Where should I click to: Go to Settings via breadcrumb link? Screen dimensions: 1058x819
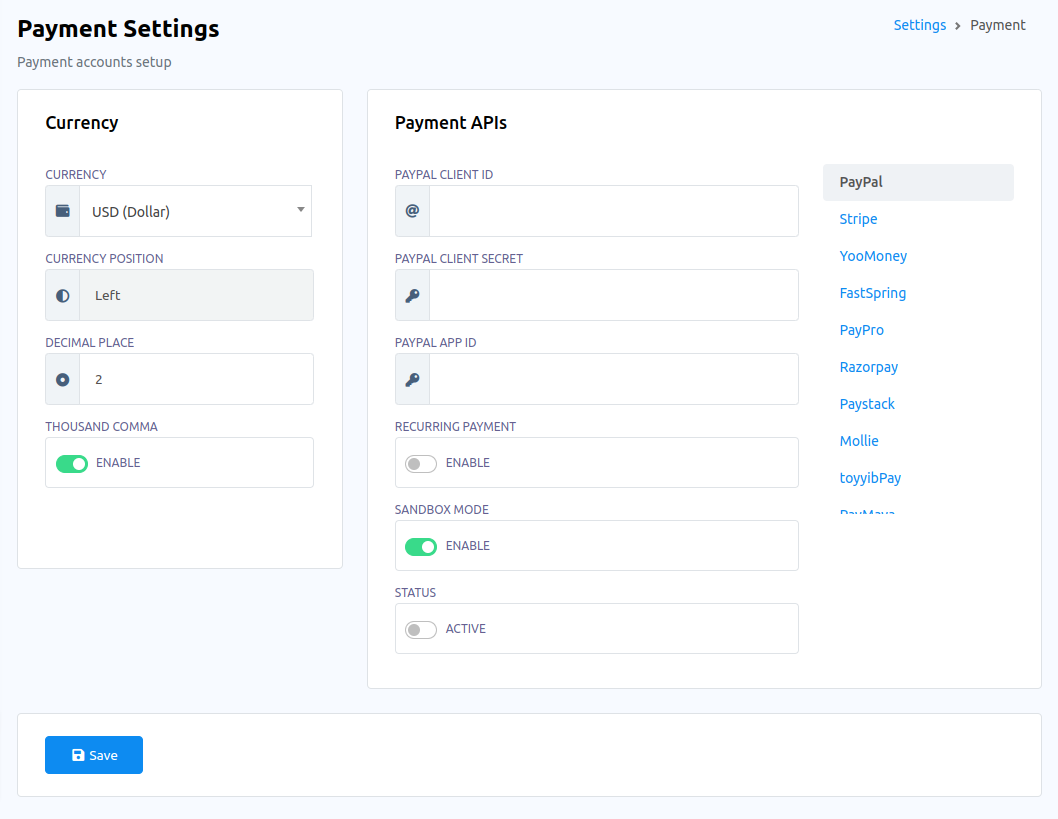pyautogui.click(x=919, y=25)
